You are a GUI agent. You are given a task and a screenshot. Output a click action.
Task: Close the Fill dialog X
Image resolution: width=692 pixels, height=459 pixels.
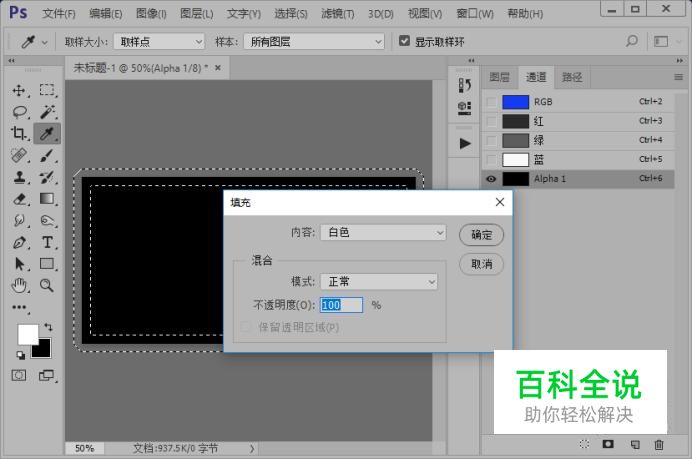click(x=500, y=202)
